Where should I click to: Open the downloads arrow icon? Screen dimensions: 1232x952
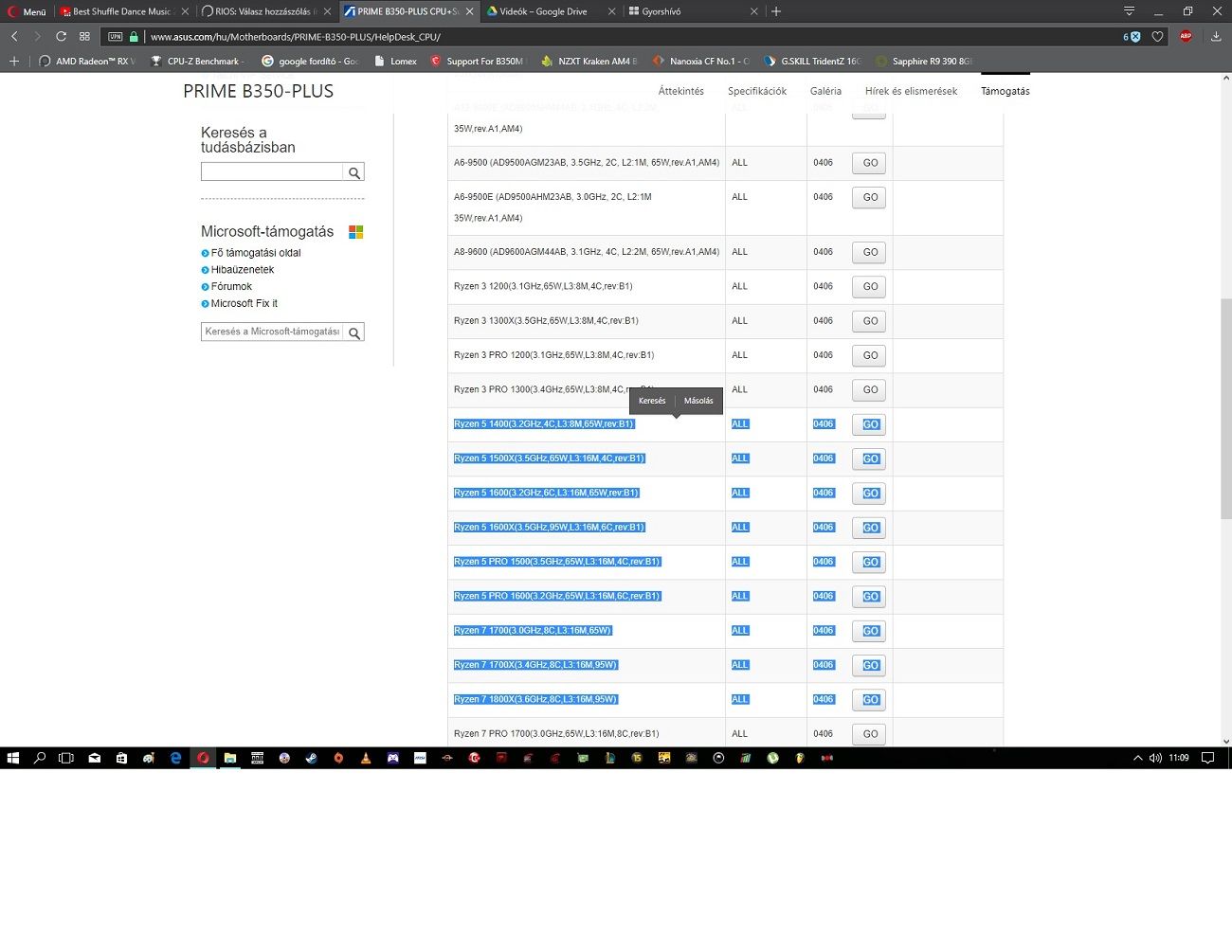(1216, 36)
